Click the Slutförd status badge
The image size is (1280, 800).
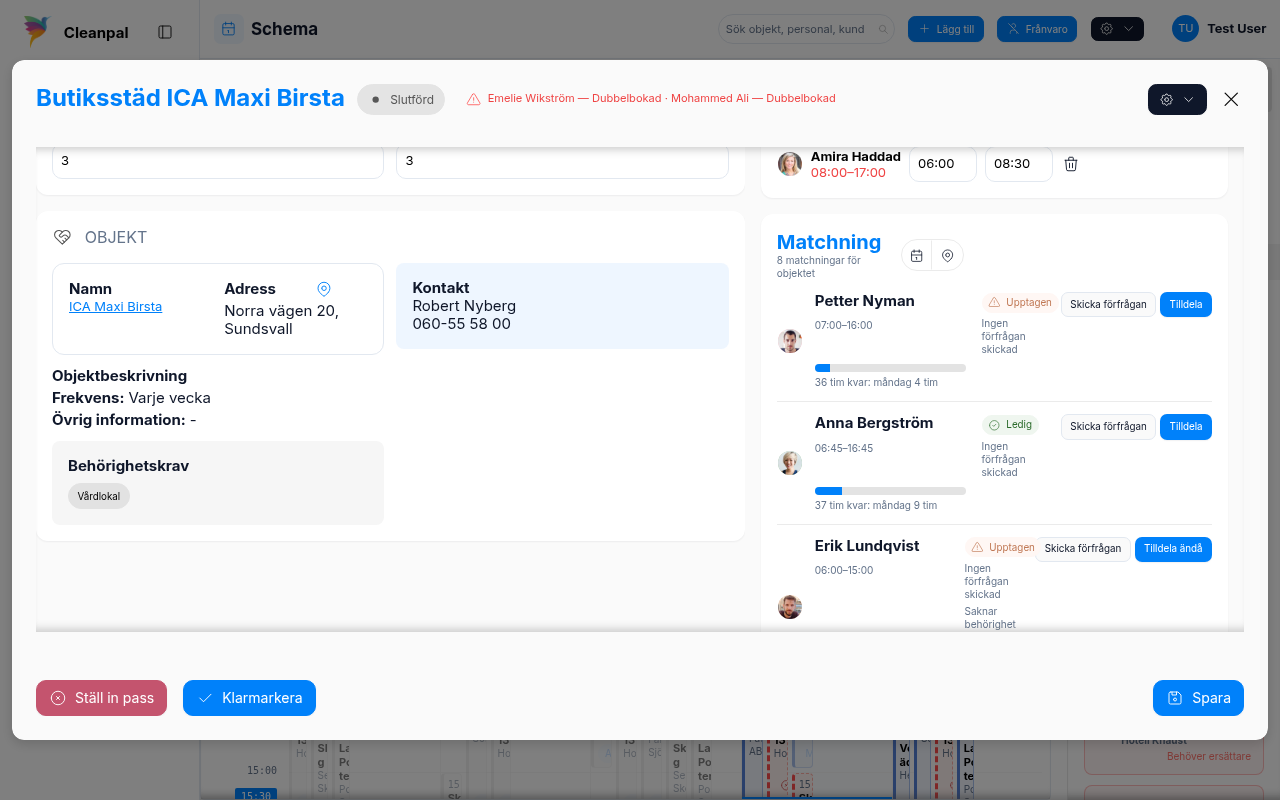[x=401, y=99]
